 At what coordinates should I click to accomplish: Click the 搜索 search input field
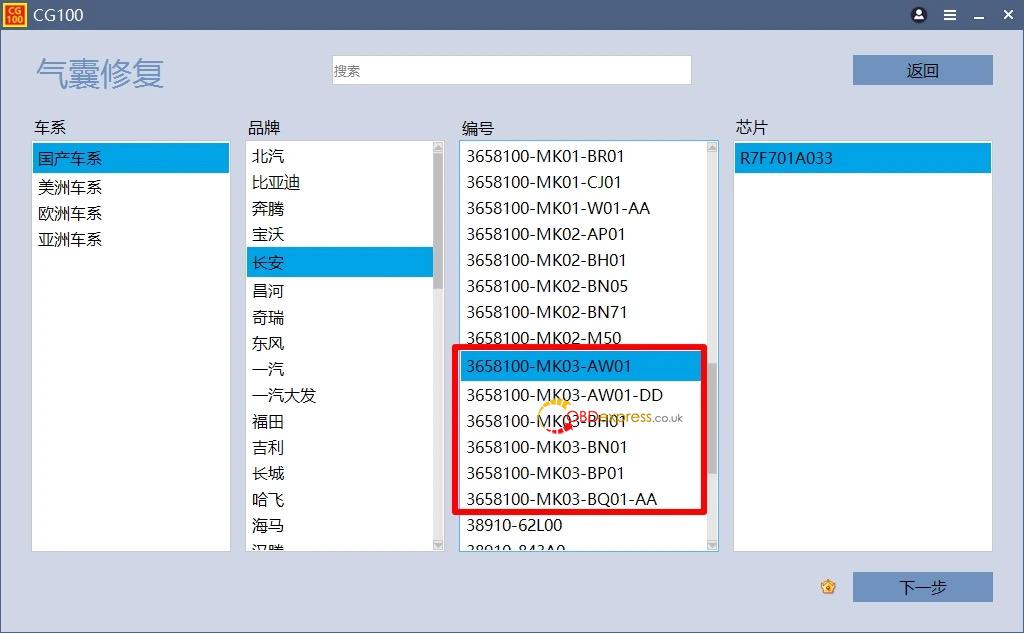point(511,70)
